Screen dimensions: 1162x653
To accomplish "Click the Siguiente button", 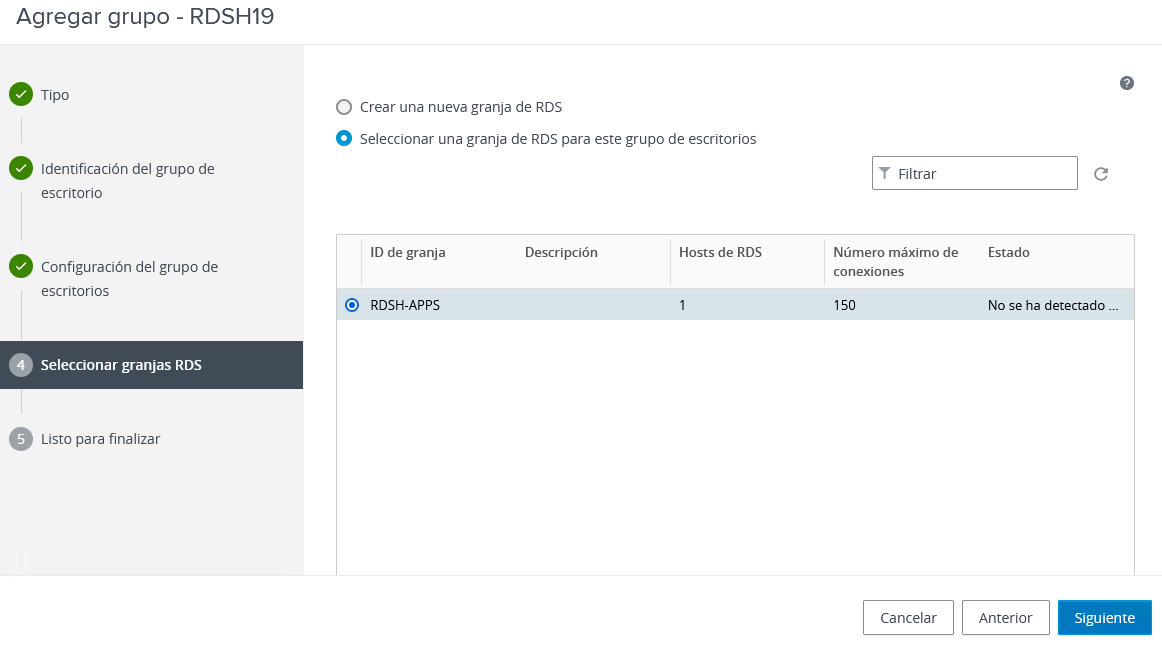I will coord(1104,617).
